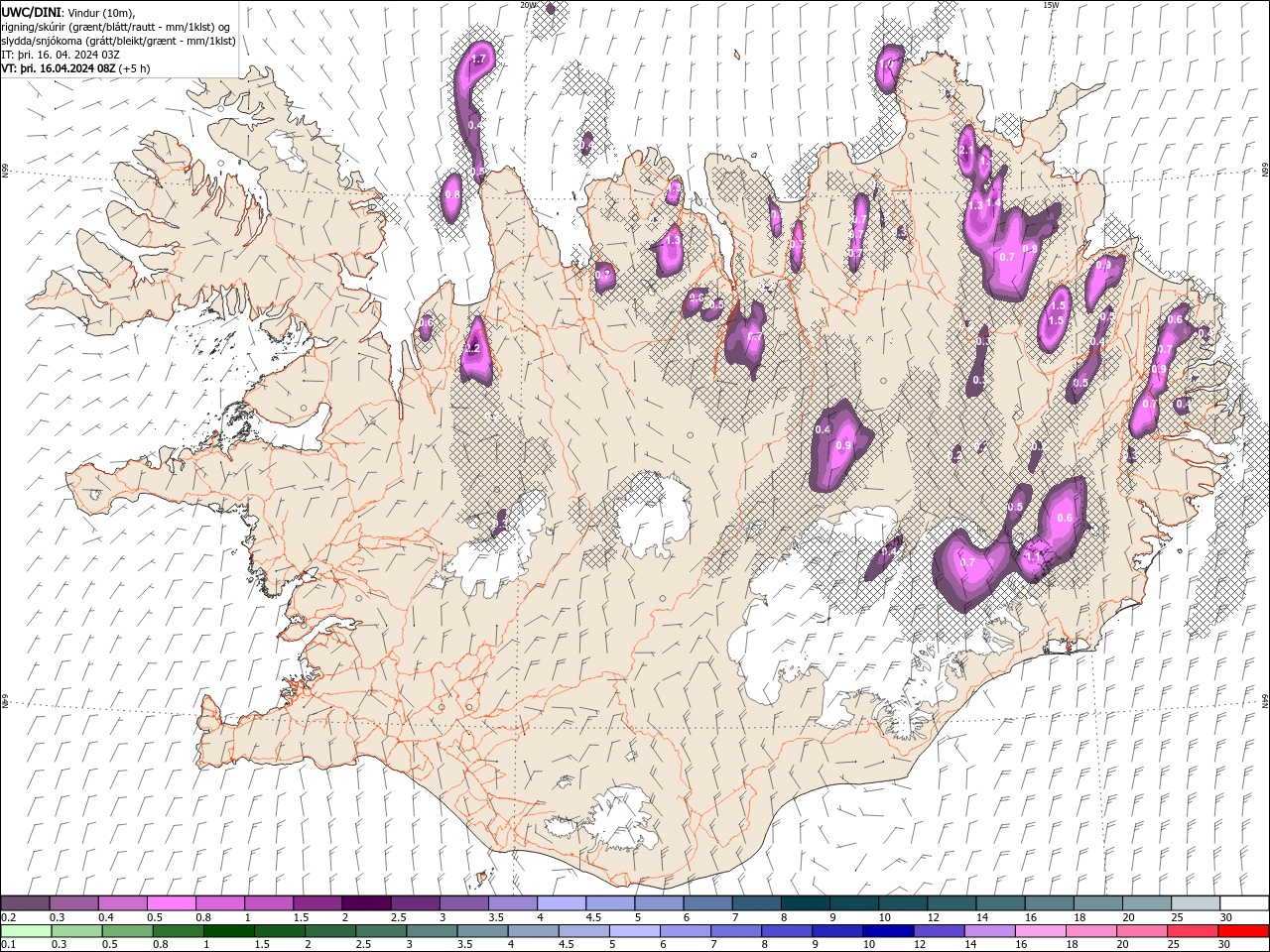
Task: Click the '1.1' precipitation value on the map
Action: 1033,557
